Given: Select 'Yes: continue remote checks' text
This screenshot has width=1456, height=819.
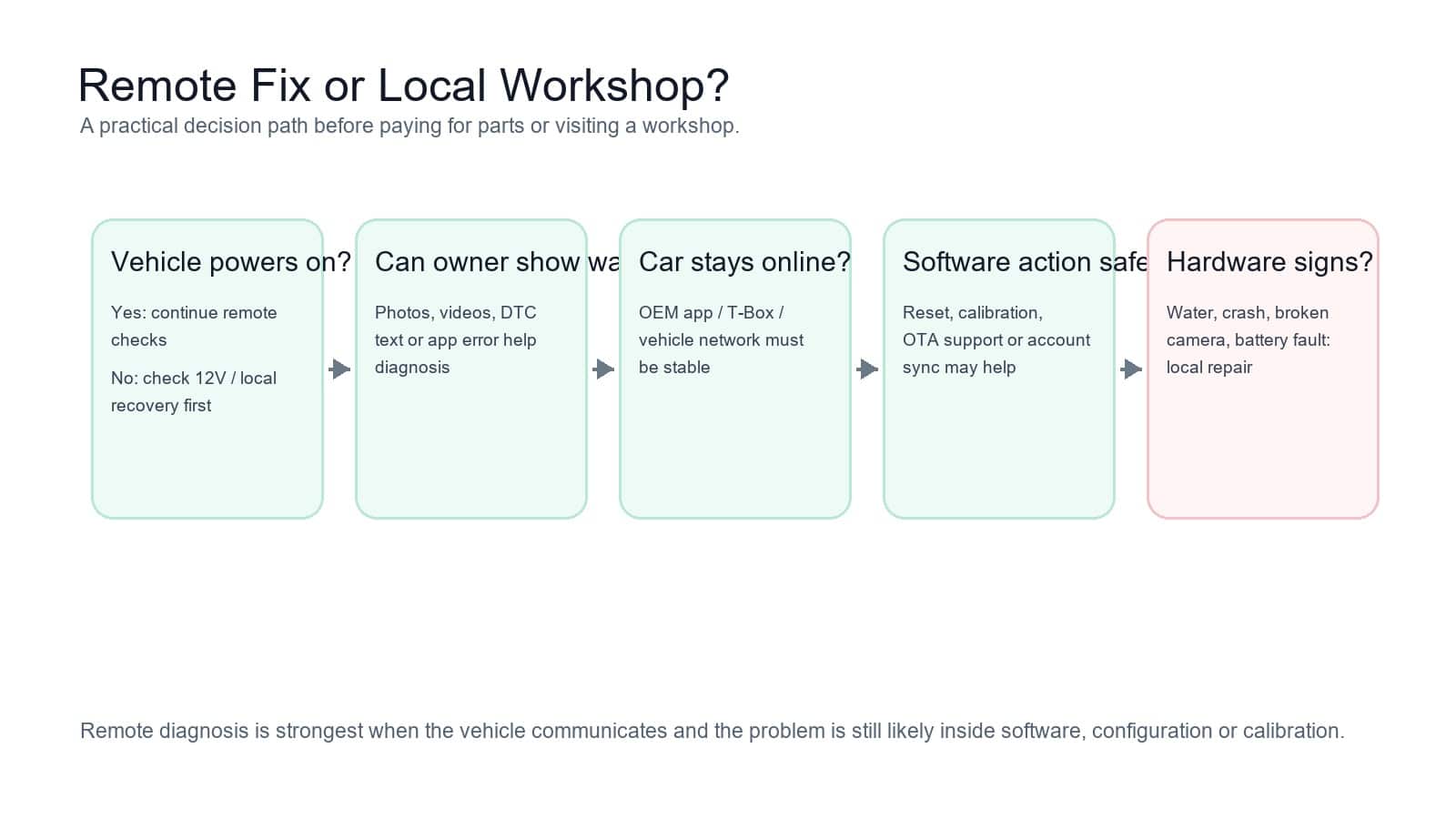Looking at the screenshot, I should tap(194, 326).
